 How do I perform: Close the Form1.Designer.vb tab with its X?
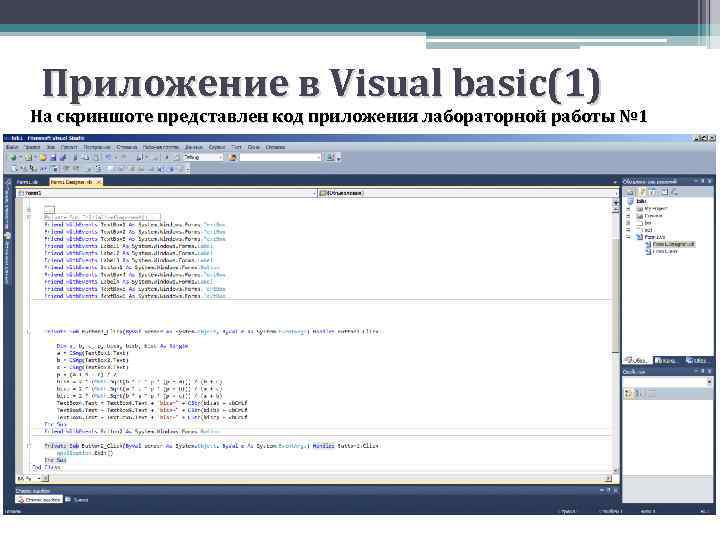pyautogui.click(x=98, y=182)
